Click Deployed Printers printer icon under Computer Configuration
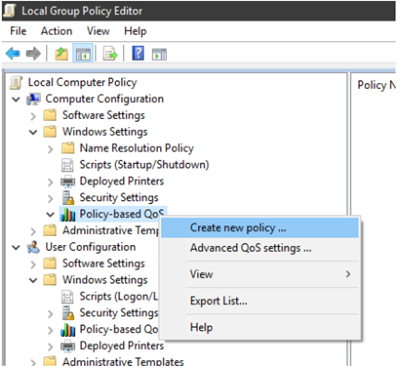The height and width of the screenshot is (378, 403). (x=68, y=181)
